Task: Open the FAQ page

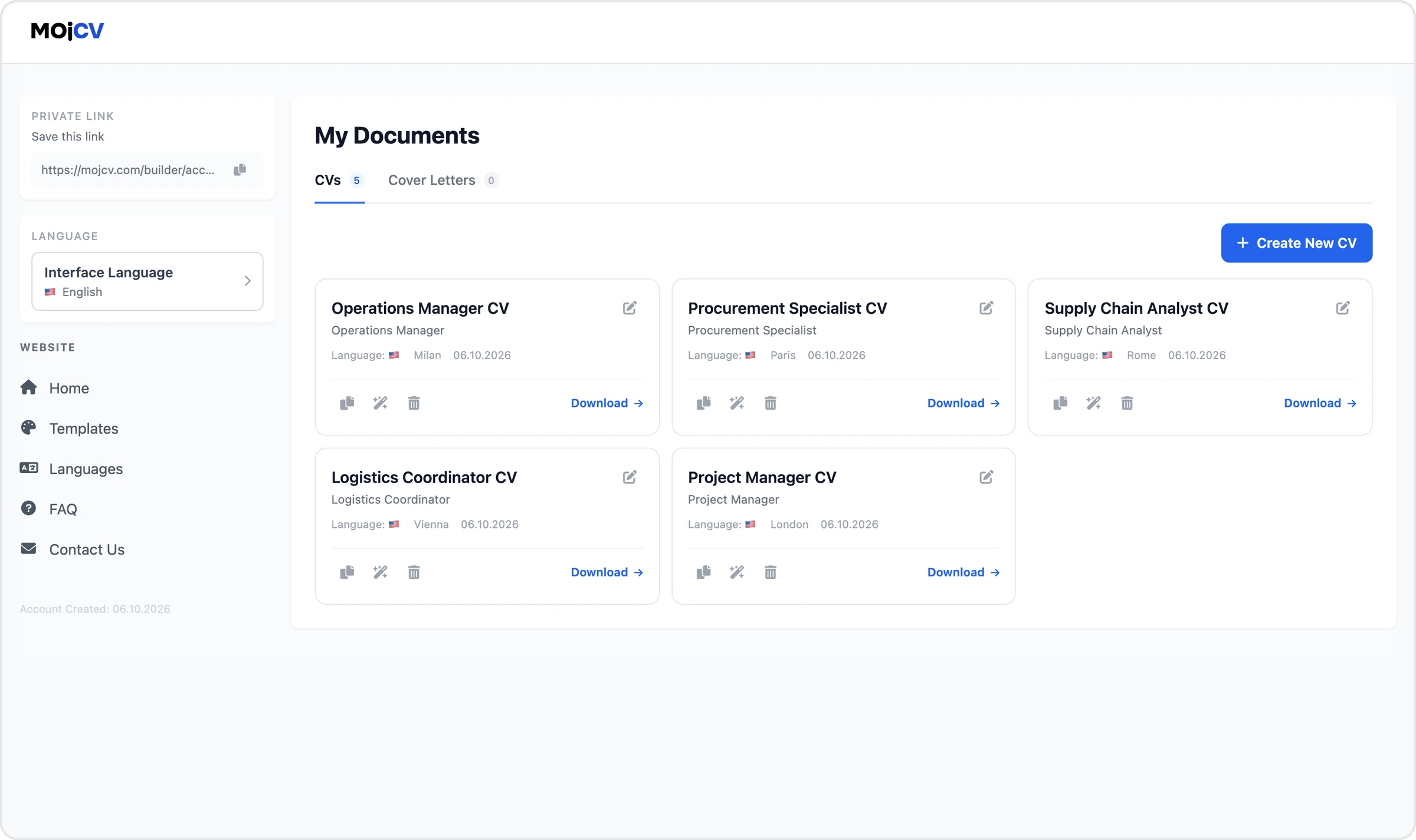Action: [48, 509]
